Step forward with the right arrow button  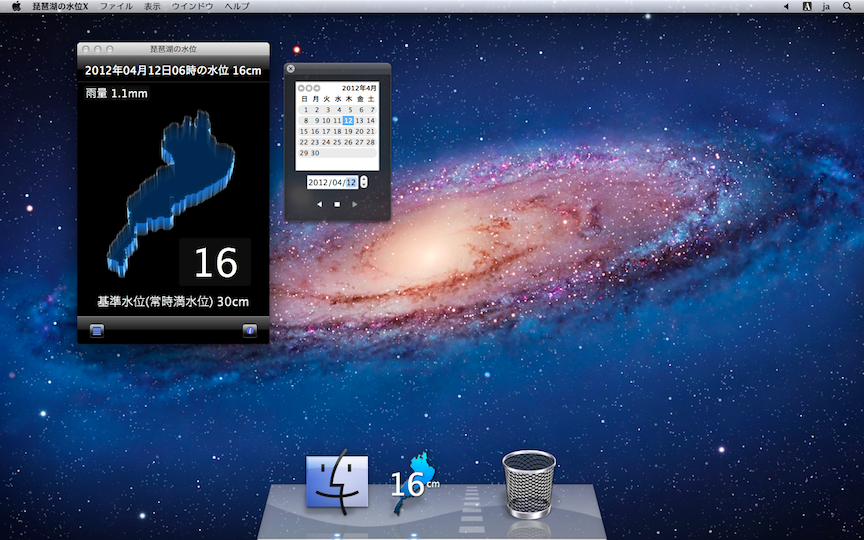point(354,204)
